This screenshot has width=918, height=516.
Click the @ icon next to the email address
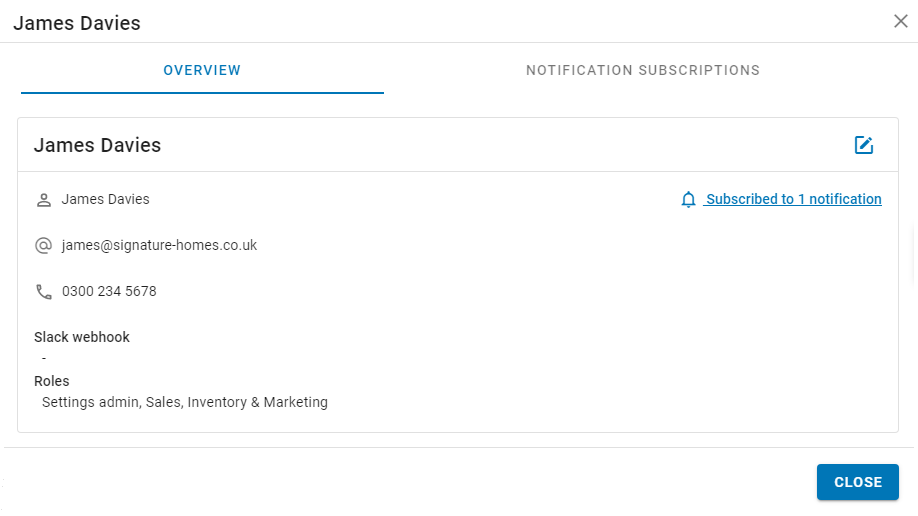(x=44, y=245)
